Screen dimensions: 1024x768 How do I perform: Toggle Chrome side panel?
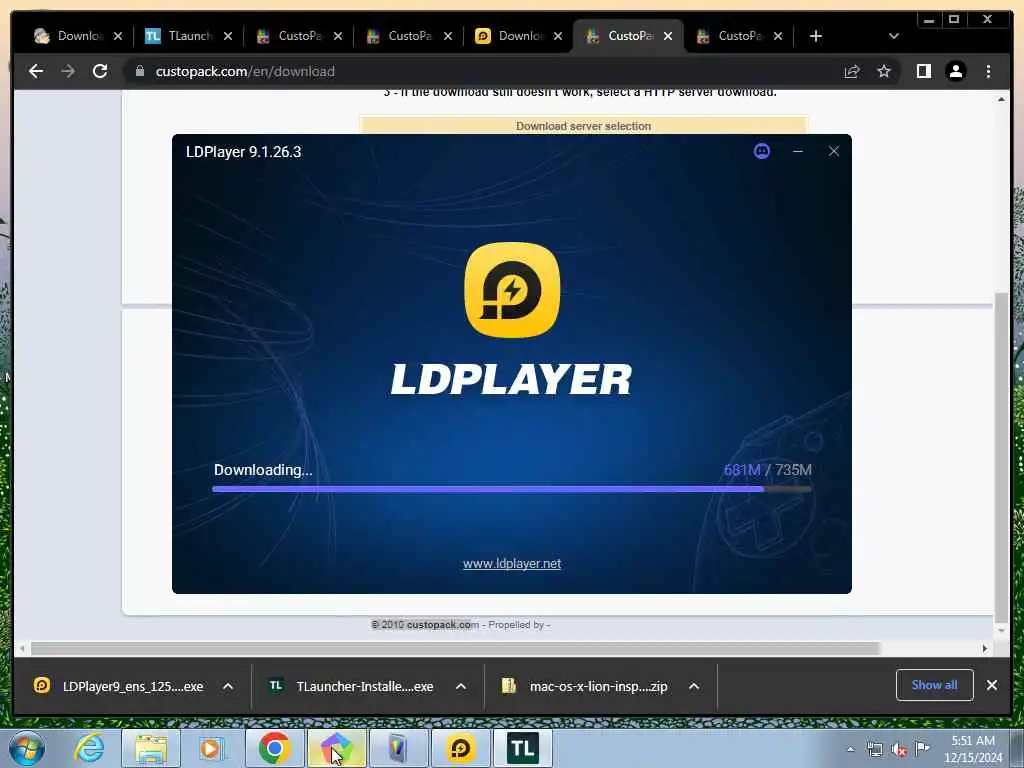click(923, 71)
